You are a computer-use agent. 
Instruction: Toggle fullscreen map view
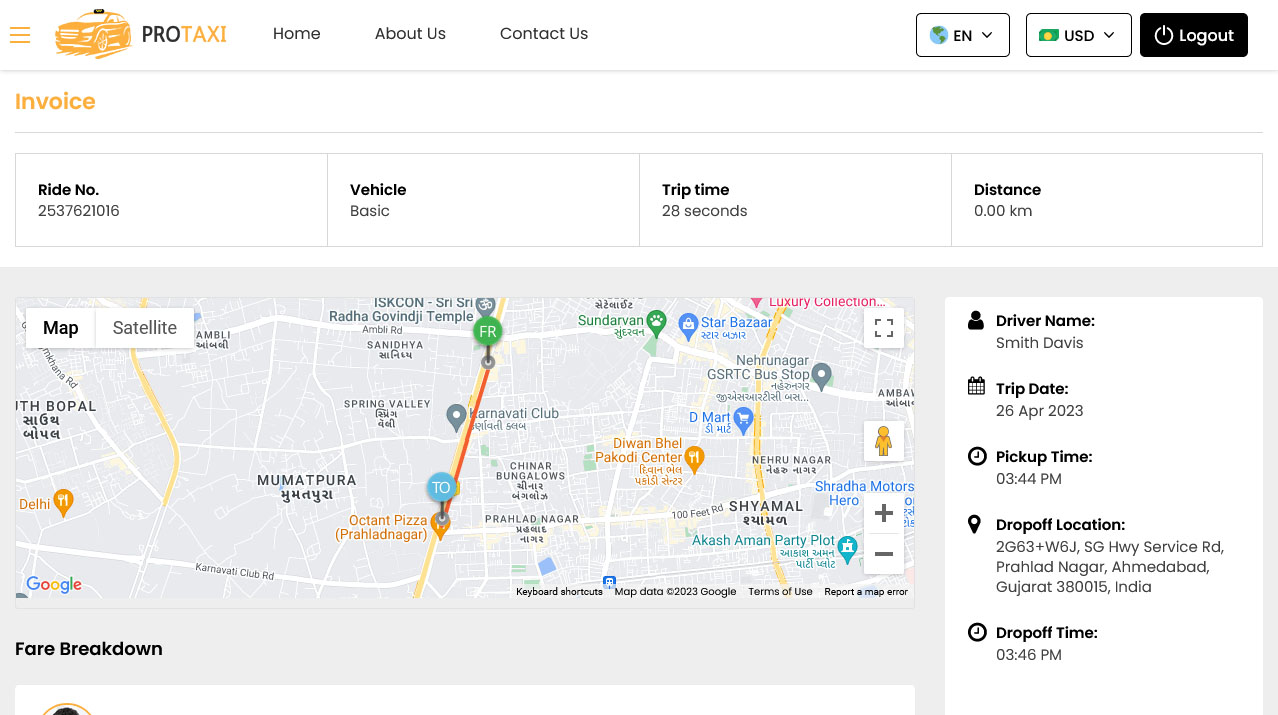[x=884, y=328]
